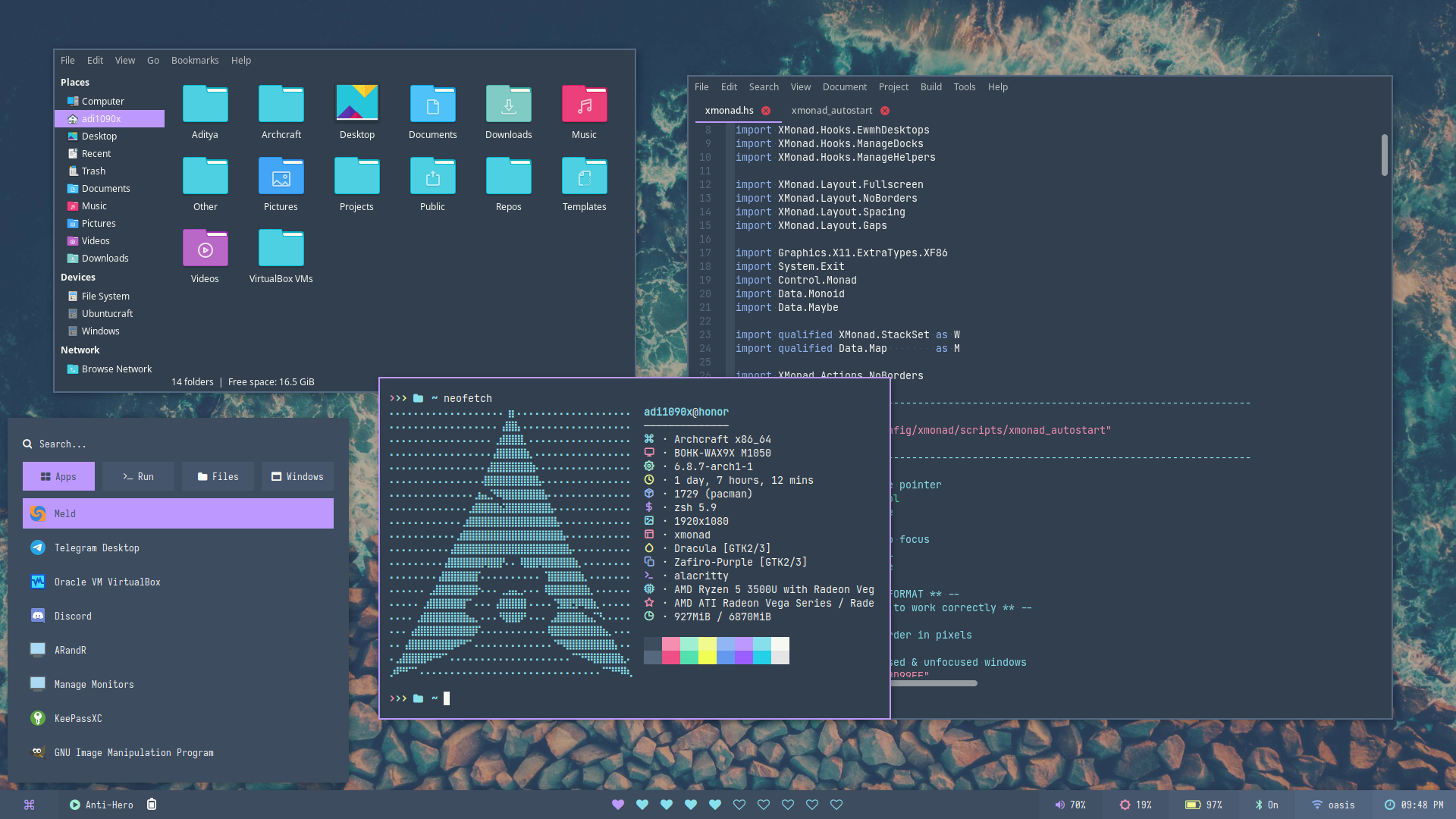
Task: Open the VirtualBox VMs folder
Action: click(x=281, y=249)
